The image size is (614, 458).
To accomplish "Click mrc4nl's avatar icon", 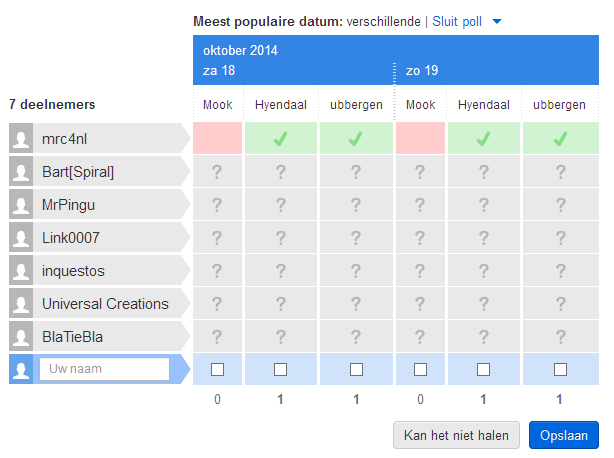I will [21, 139].
